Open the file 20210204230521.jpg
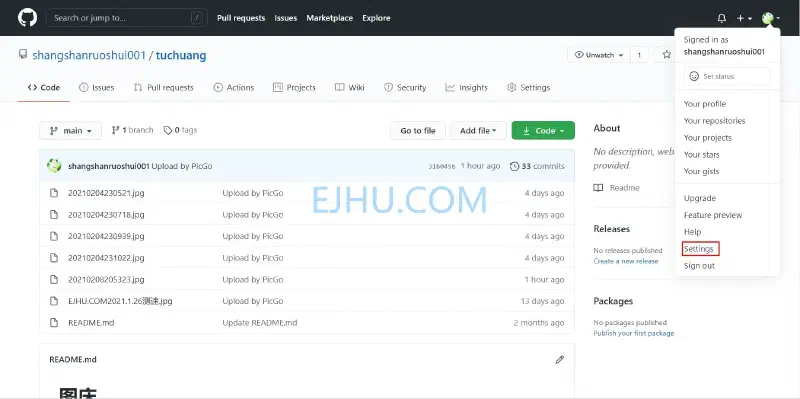800x399 pixels. tap(106, 193)
